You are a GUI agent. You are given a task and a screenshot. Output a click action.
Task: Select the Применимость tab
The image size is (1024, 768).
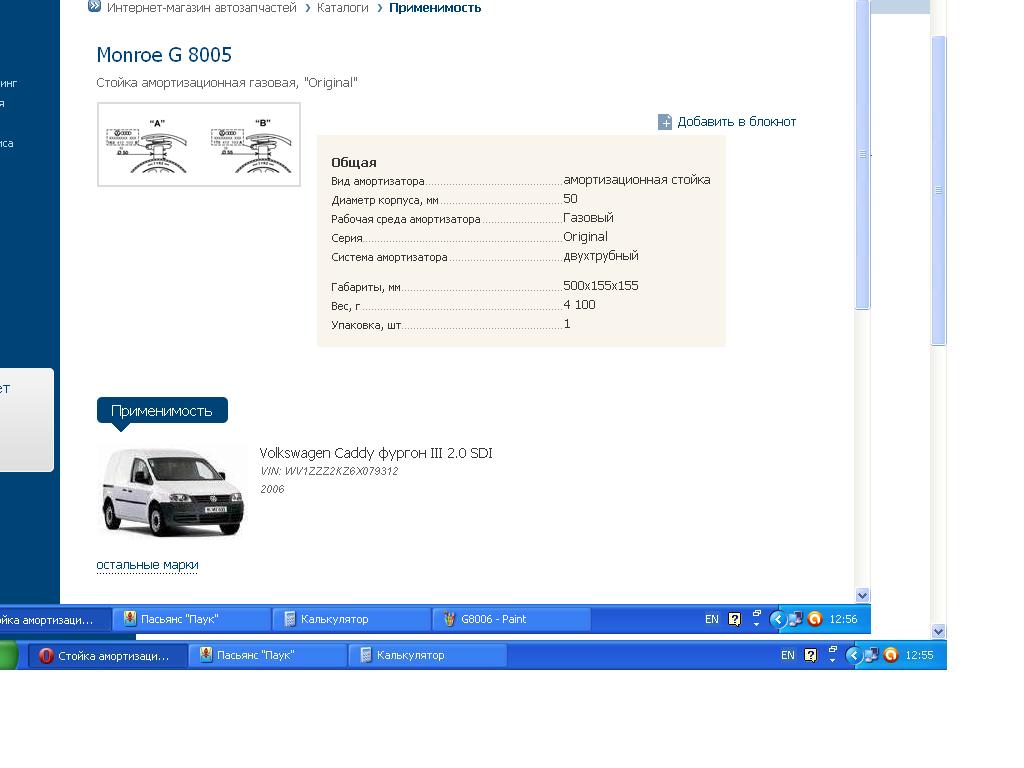click(162, 411)
